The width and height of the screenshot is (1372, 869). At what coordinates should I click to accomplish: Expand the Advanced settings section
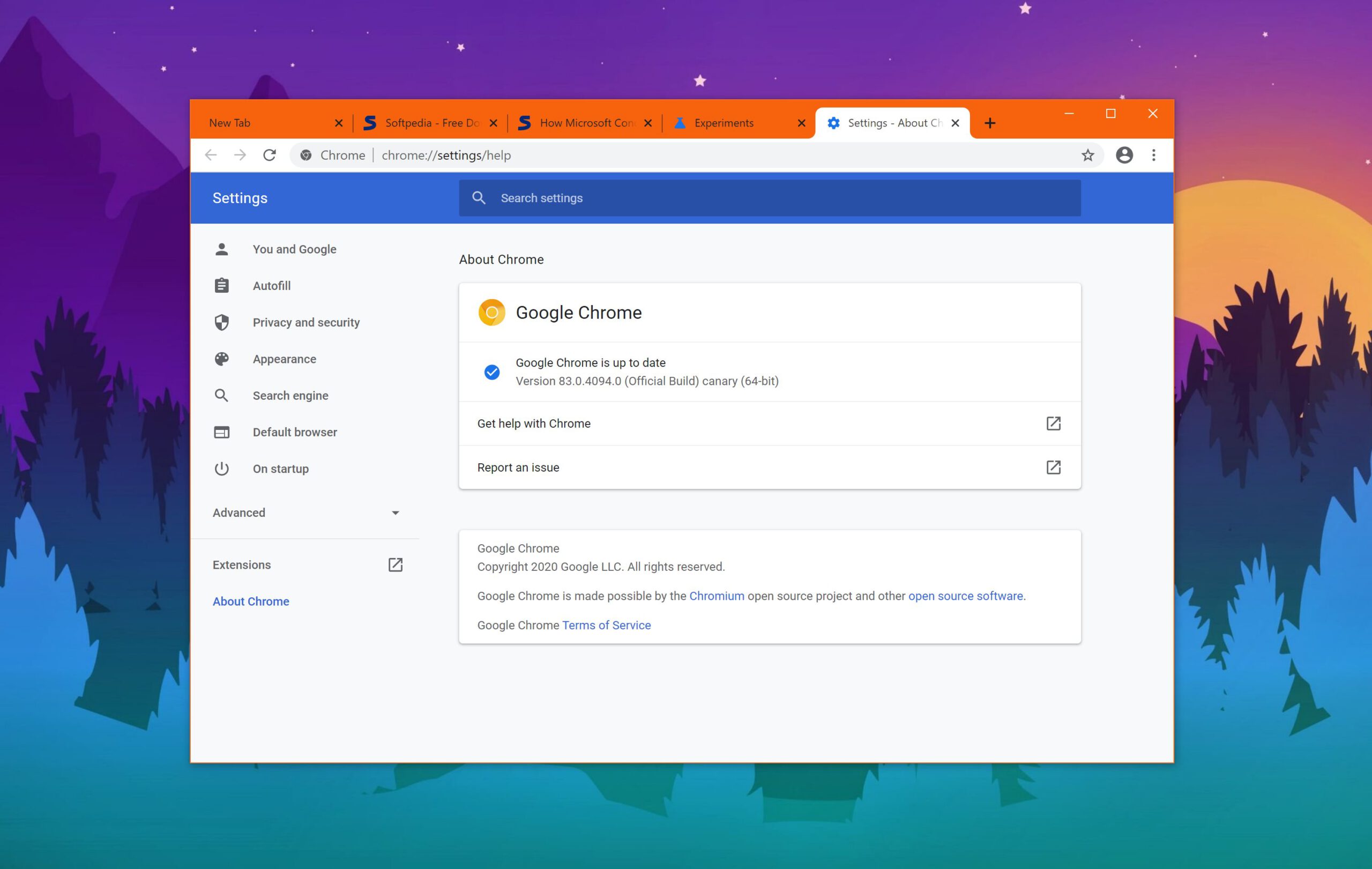click(396, 513)
